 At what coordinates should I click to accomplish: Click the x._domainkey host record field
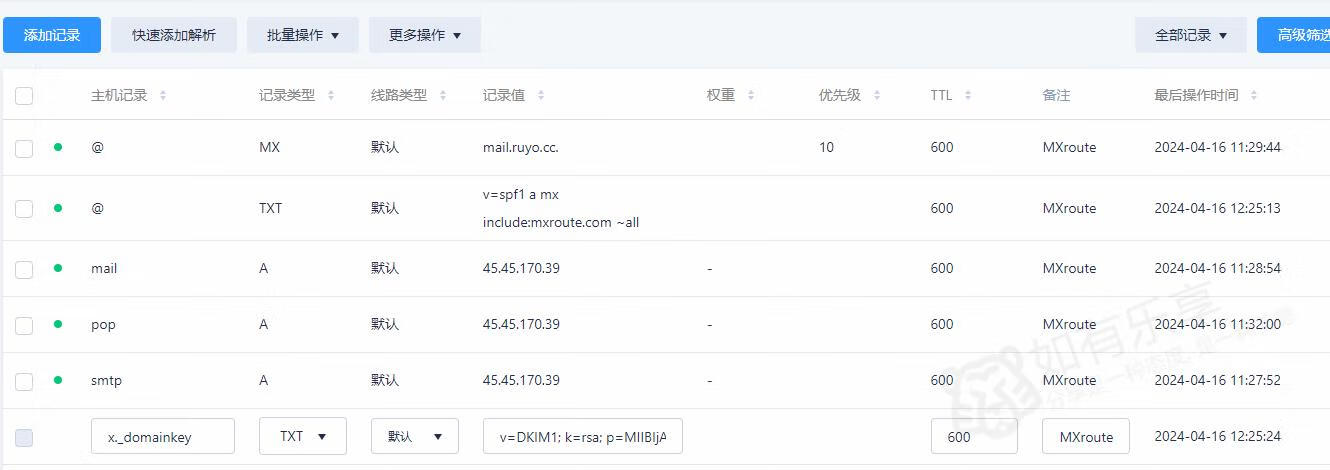coord(162,437)
